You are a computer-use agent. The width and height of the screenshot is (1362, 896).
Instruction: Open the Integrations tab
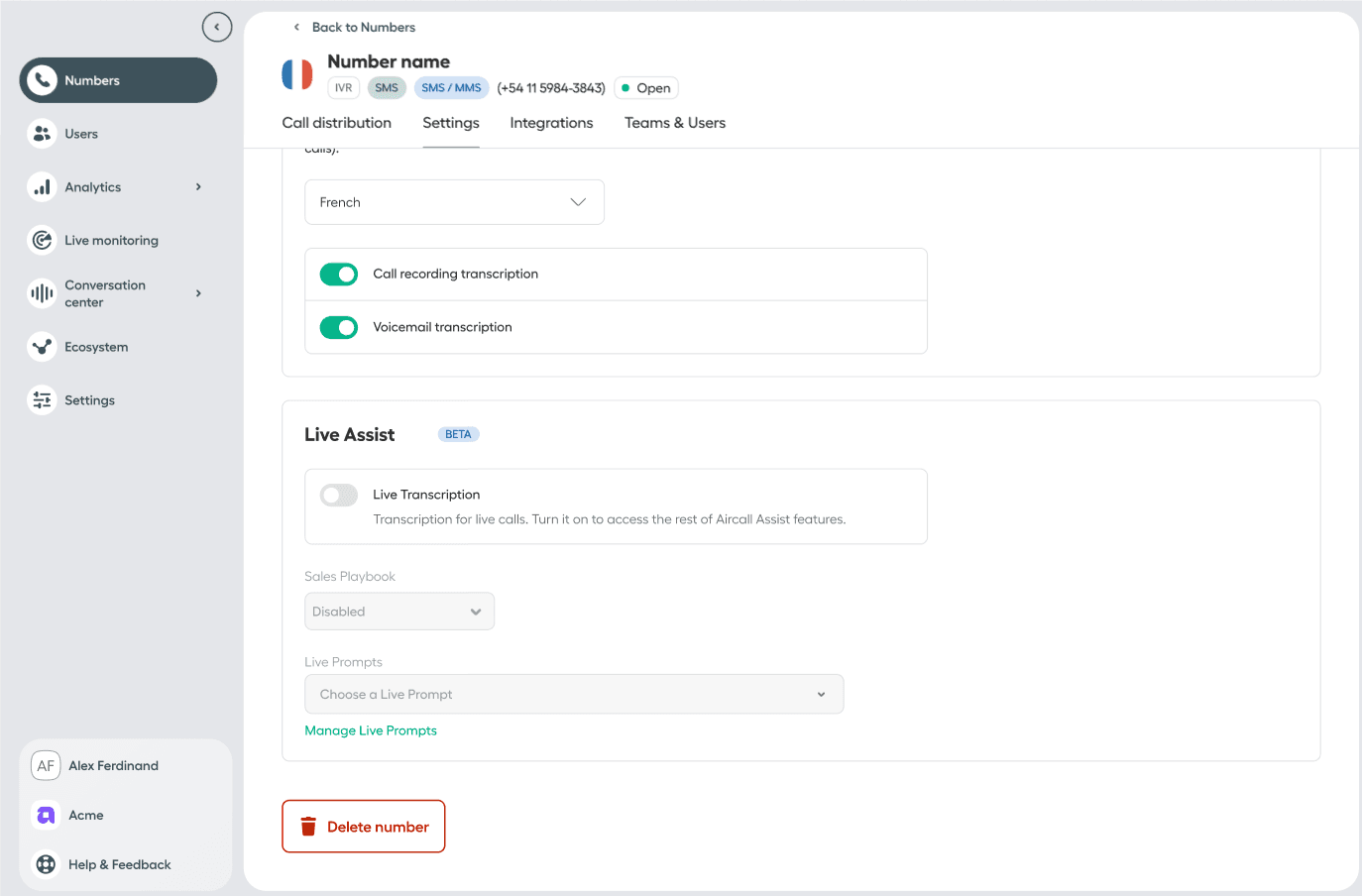pyautogui.click(x=551, y=123)
